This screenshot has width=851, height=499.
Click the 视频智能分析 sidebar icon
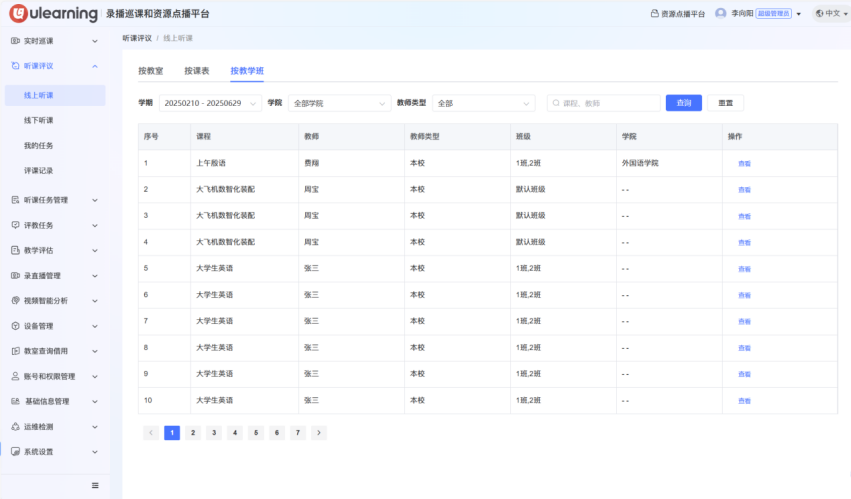coord(15,301)
